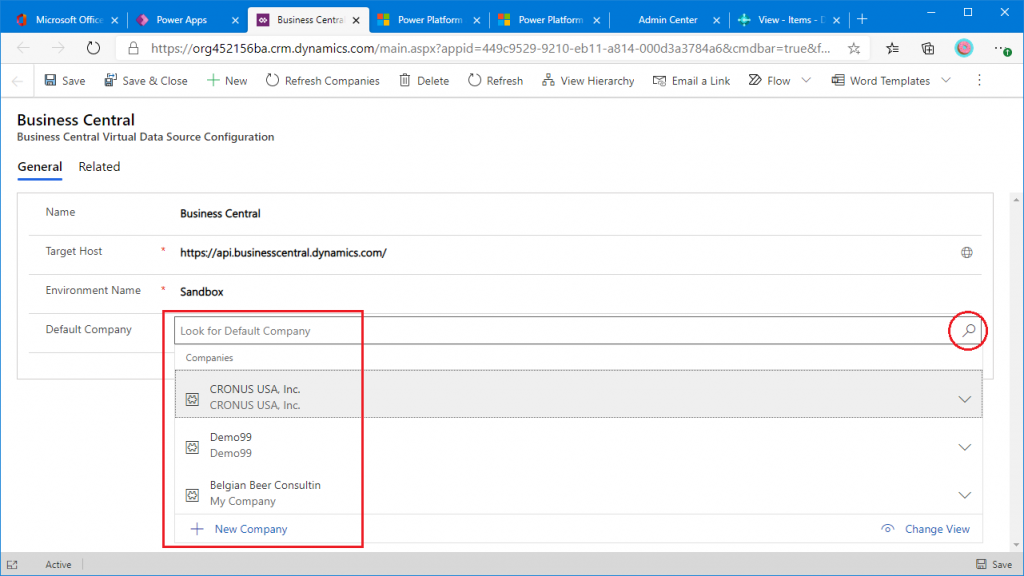
Task: Expand details chevron for Belgian Beer Consultin
Action: 965,495
